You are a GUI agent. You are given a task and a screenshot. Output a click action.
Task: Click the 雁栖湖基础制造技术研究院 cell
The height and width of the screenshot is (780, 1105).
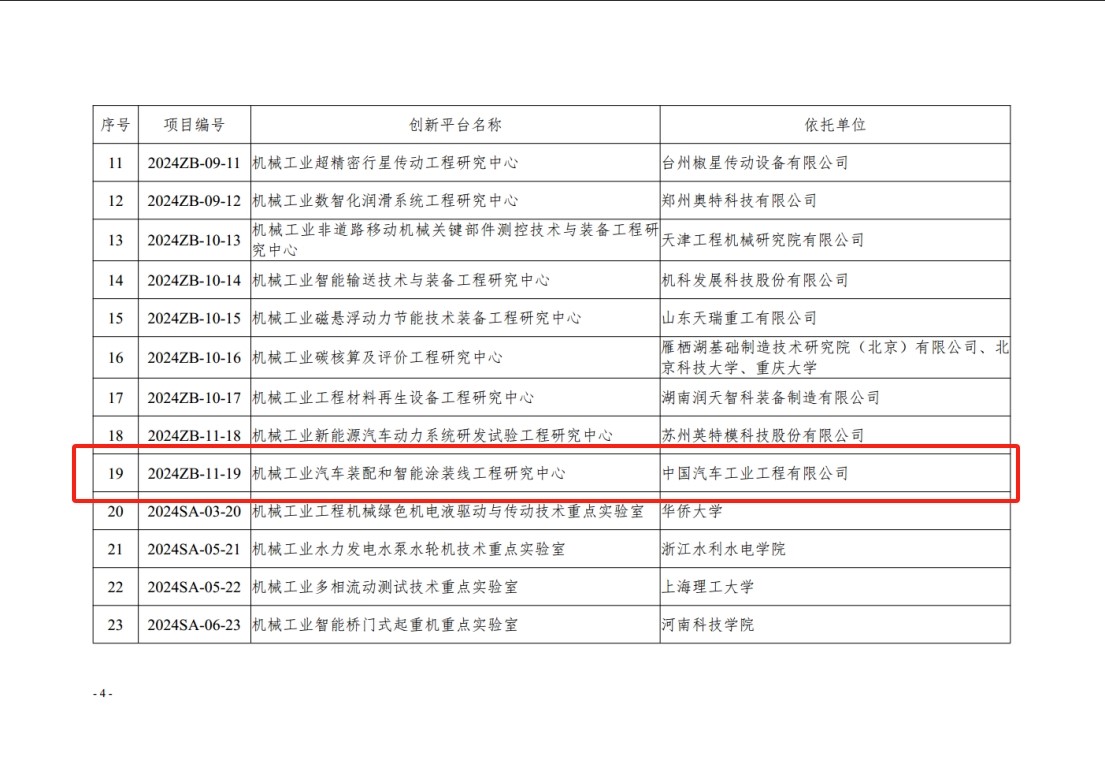pyautogui.click(x=835, y=357)
